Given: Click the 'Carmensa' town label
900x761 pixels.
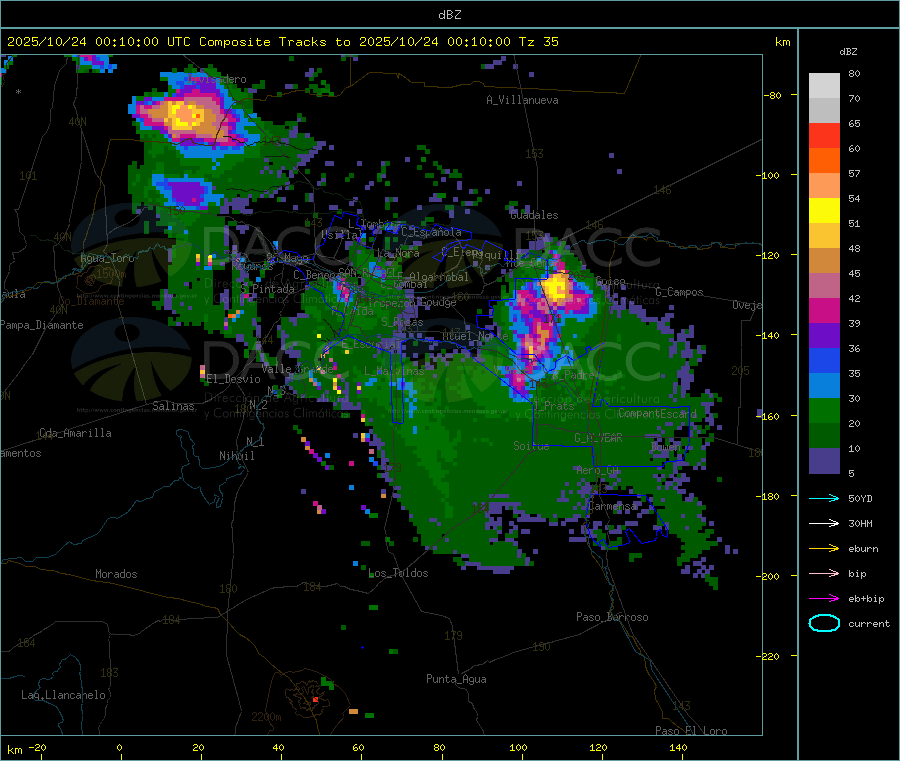Looking at the screenshot, I should tap(612, 506).
